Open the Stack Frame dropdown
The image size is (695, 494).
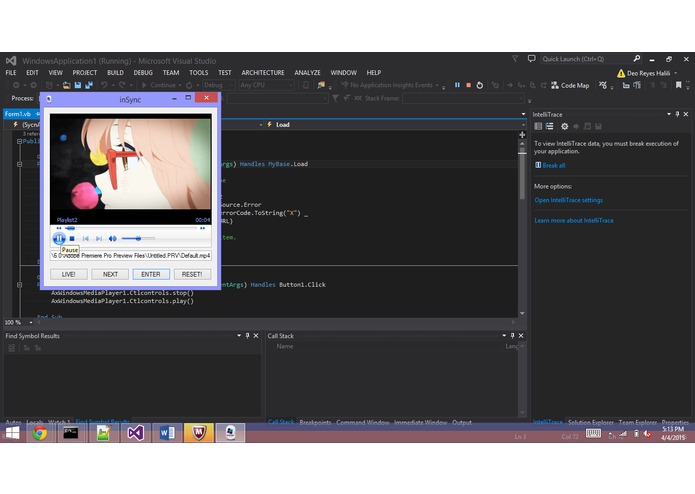(463, 98)
